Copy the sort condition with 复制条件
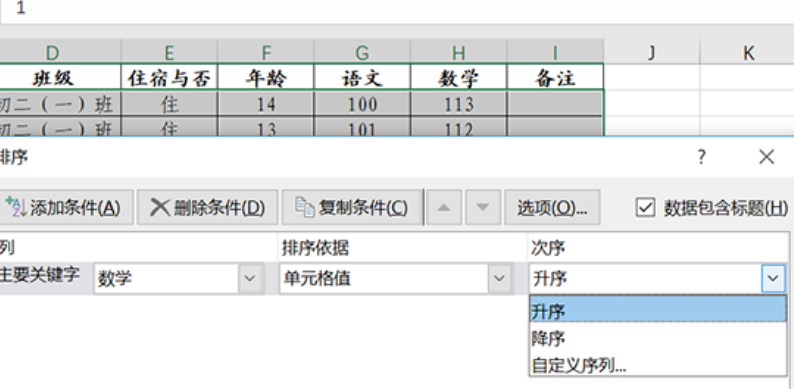Image resolution: width=794 pixels, height=389 pixels. (x=351, y=207)
